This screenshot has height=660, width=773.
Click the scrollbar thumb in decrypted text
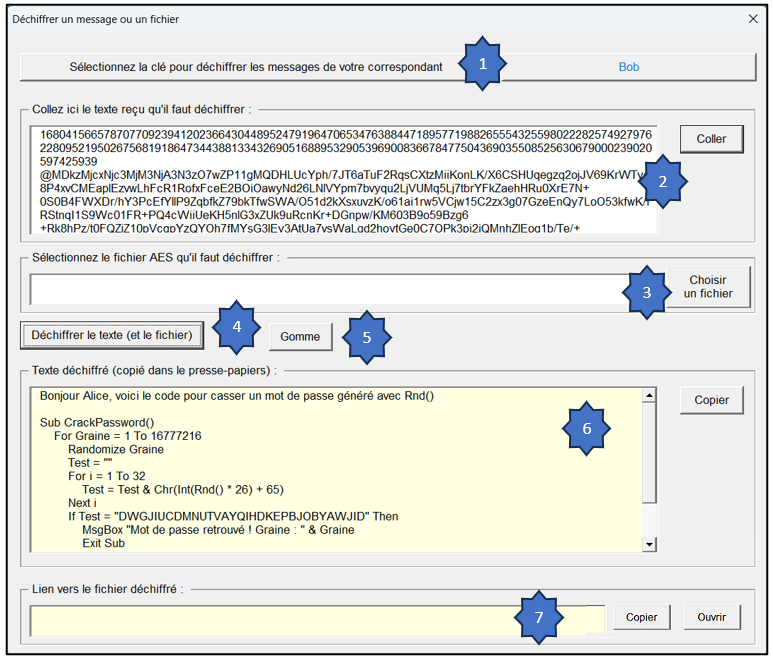(x=650, y=450)
